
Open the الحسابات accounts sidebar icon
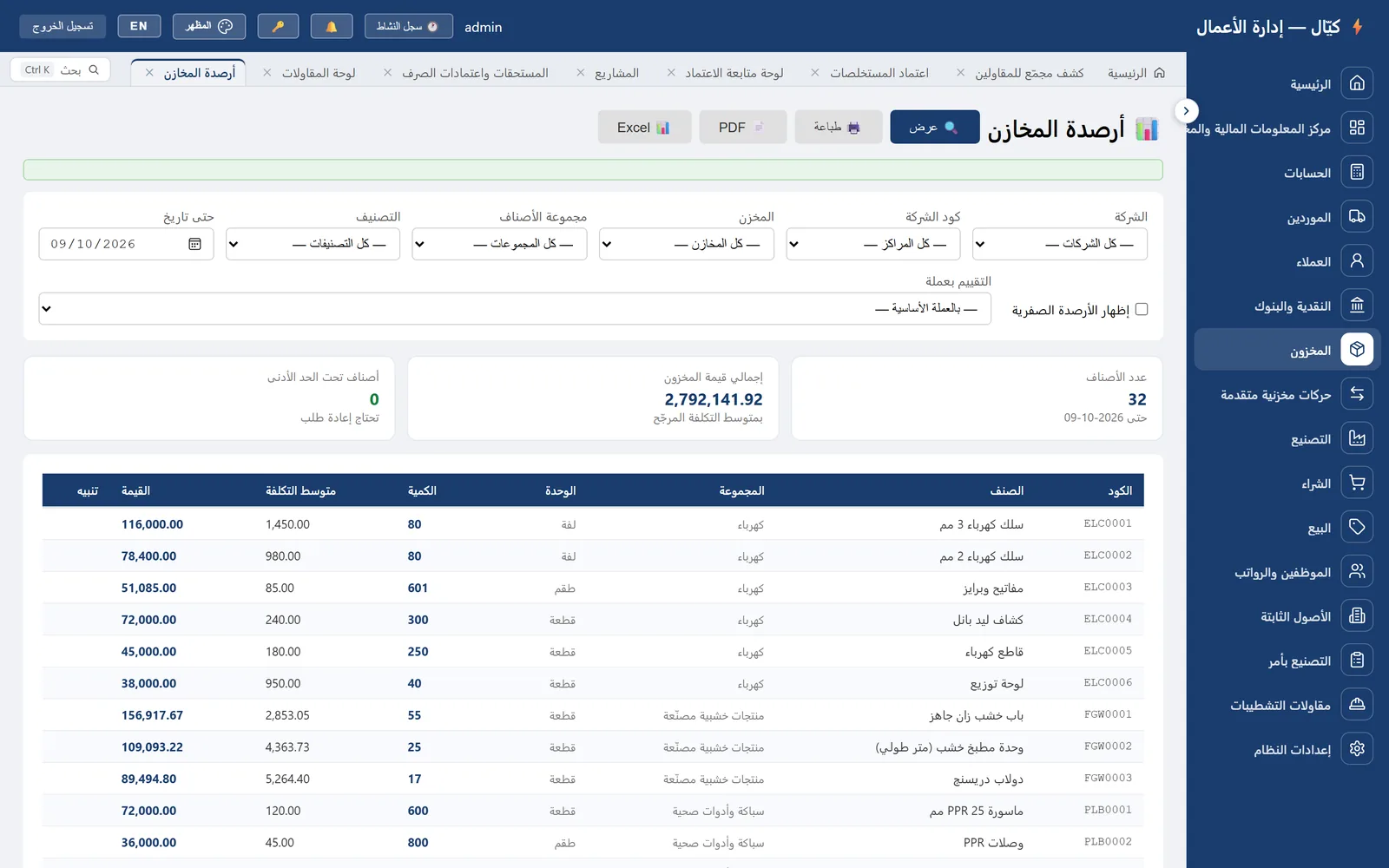click(x=1357, y=172)
